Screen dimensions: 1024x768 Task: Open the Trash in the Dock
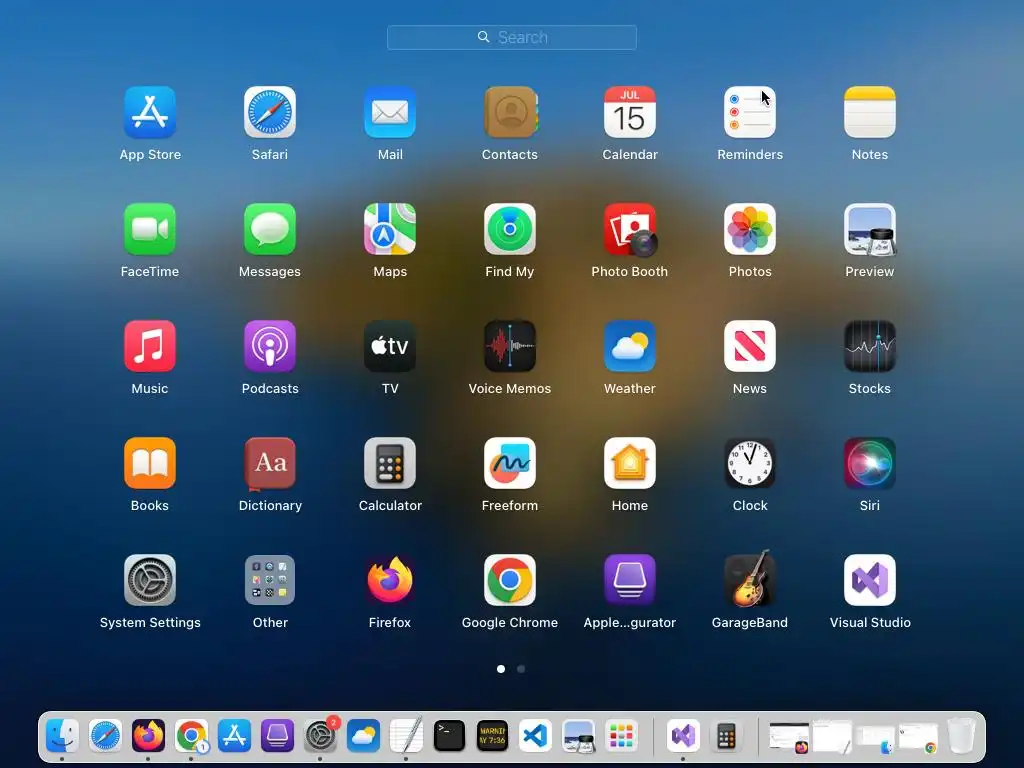click(961, 736)
